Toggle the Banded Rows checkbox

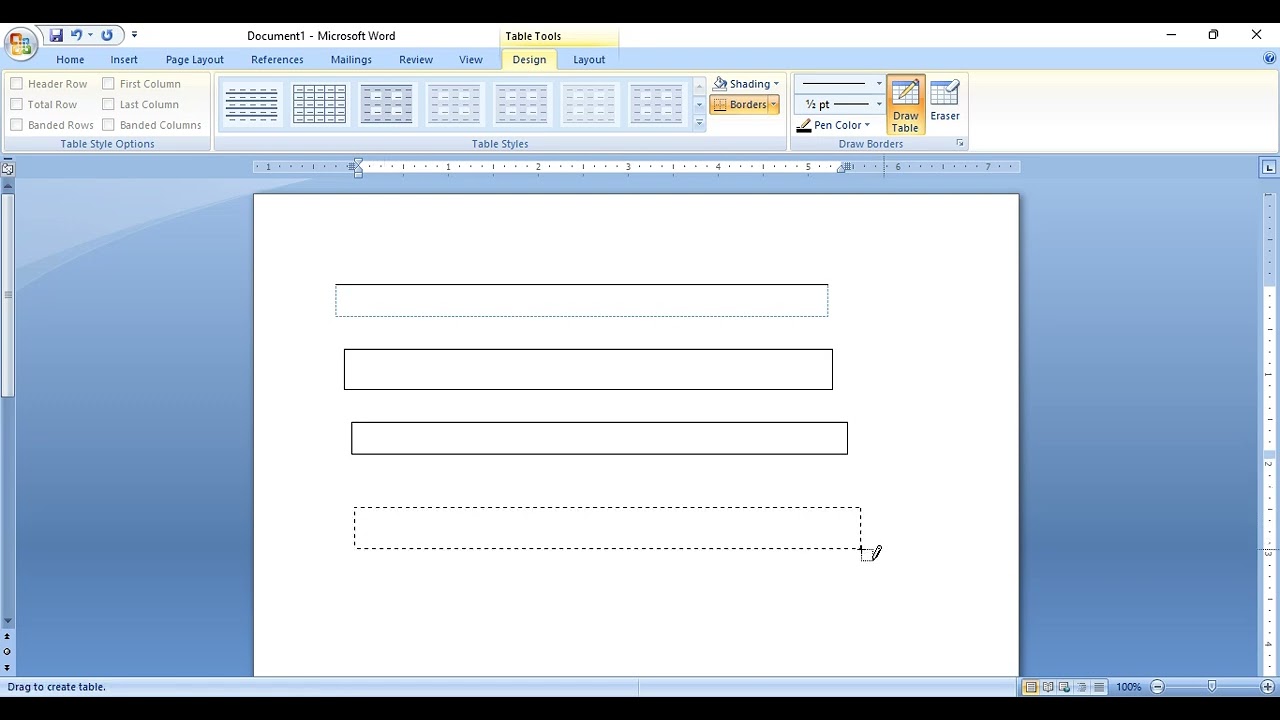[x=16, y=125]
